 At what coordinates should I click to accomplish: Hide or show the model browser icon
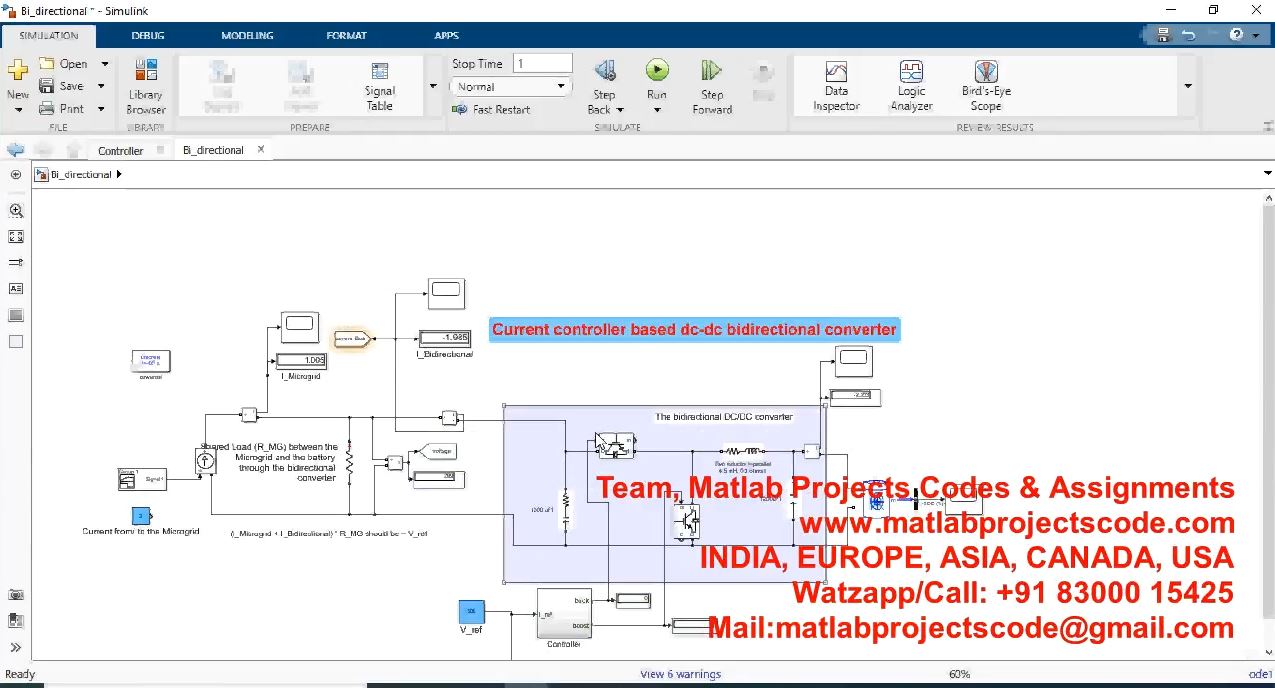pos(15,174)
